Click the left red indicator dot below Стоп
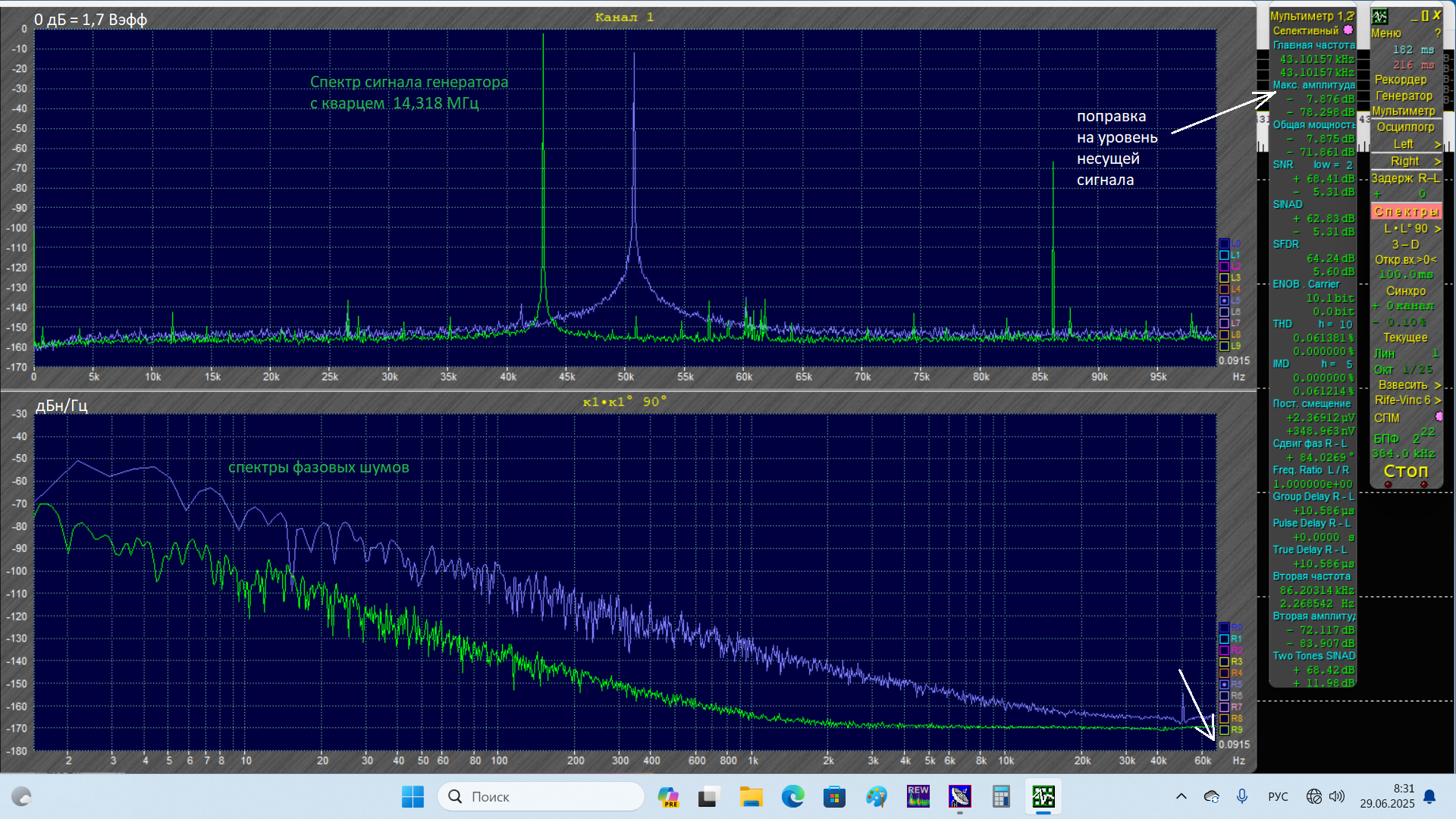The image size is (1456, 819). (x=1388, y=485)
